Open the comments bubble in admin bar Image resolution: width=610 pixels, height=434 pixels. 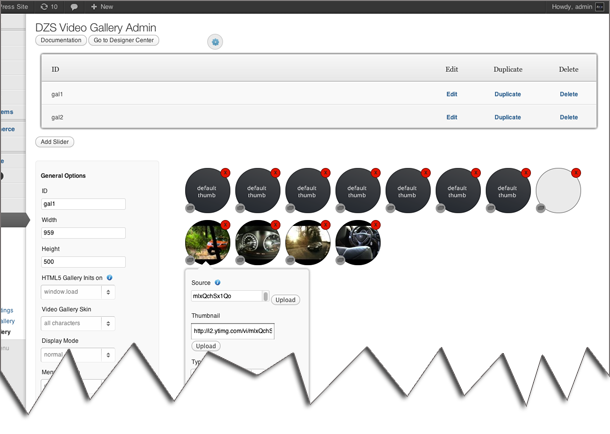(74, 7)
